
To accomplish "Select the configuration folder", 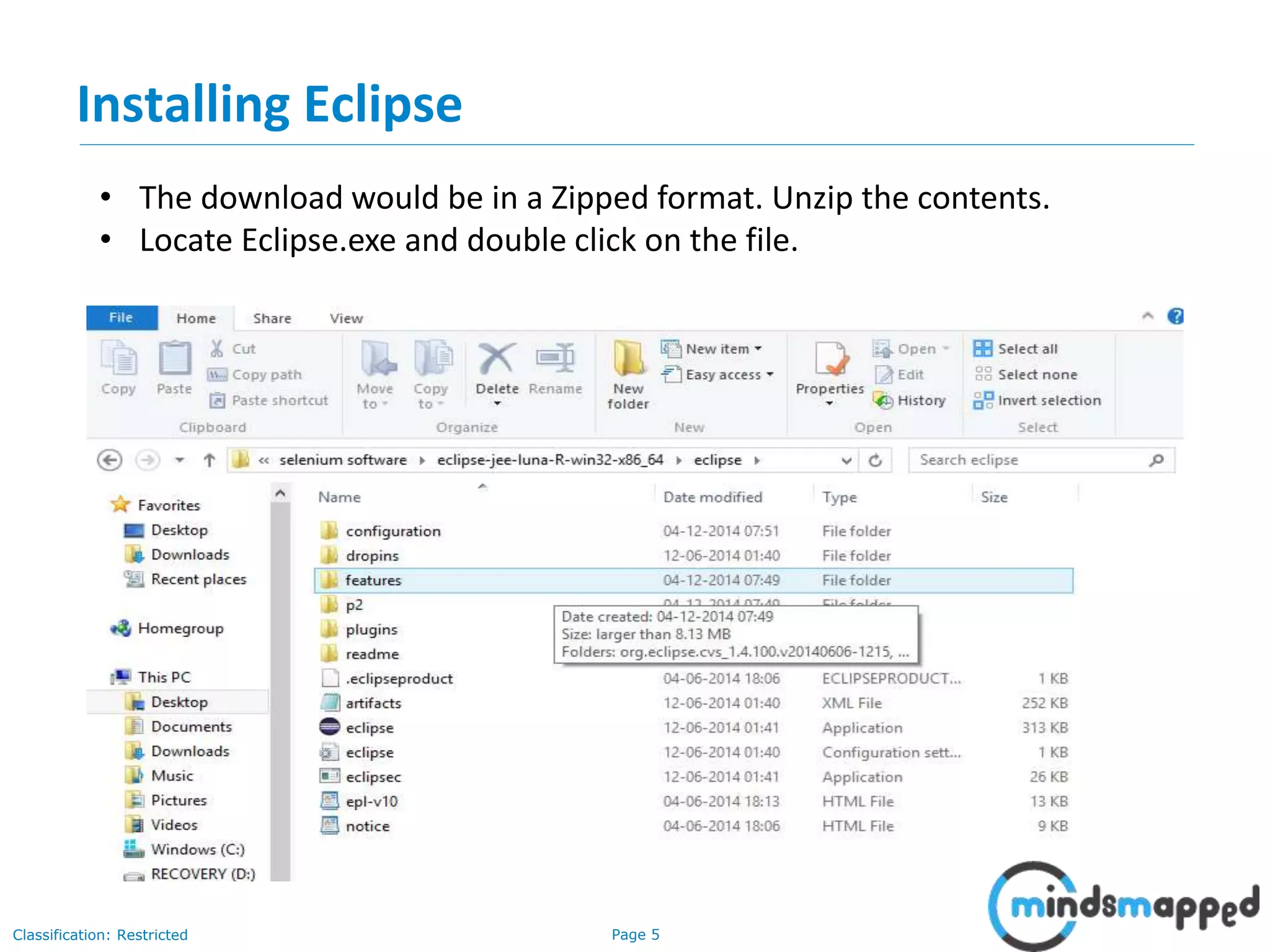I will click(x=694, y=531).
